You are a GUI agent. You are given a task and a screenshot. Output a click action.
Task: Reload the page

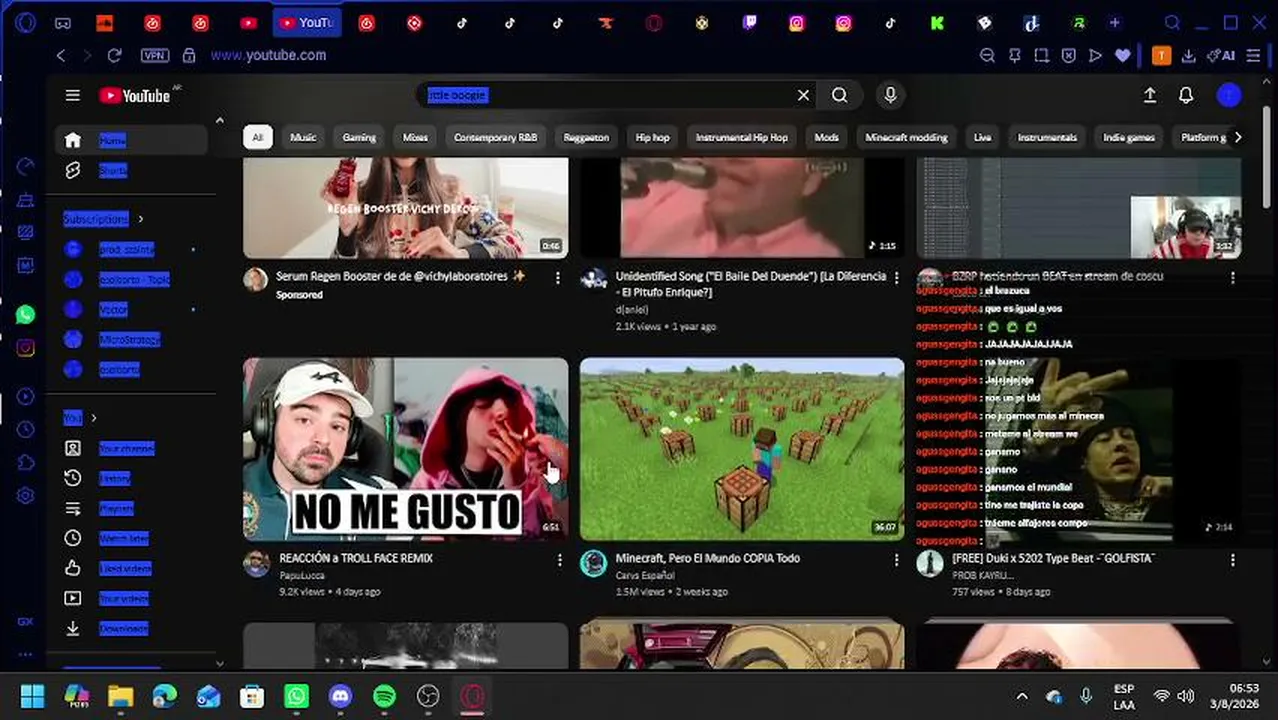pyautogui.click(x=114, y=56)
